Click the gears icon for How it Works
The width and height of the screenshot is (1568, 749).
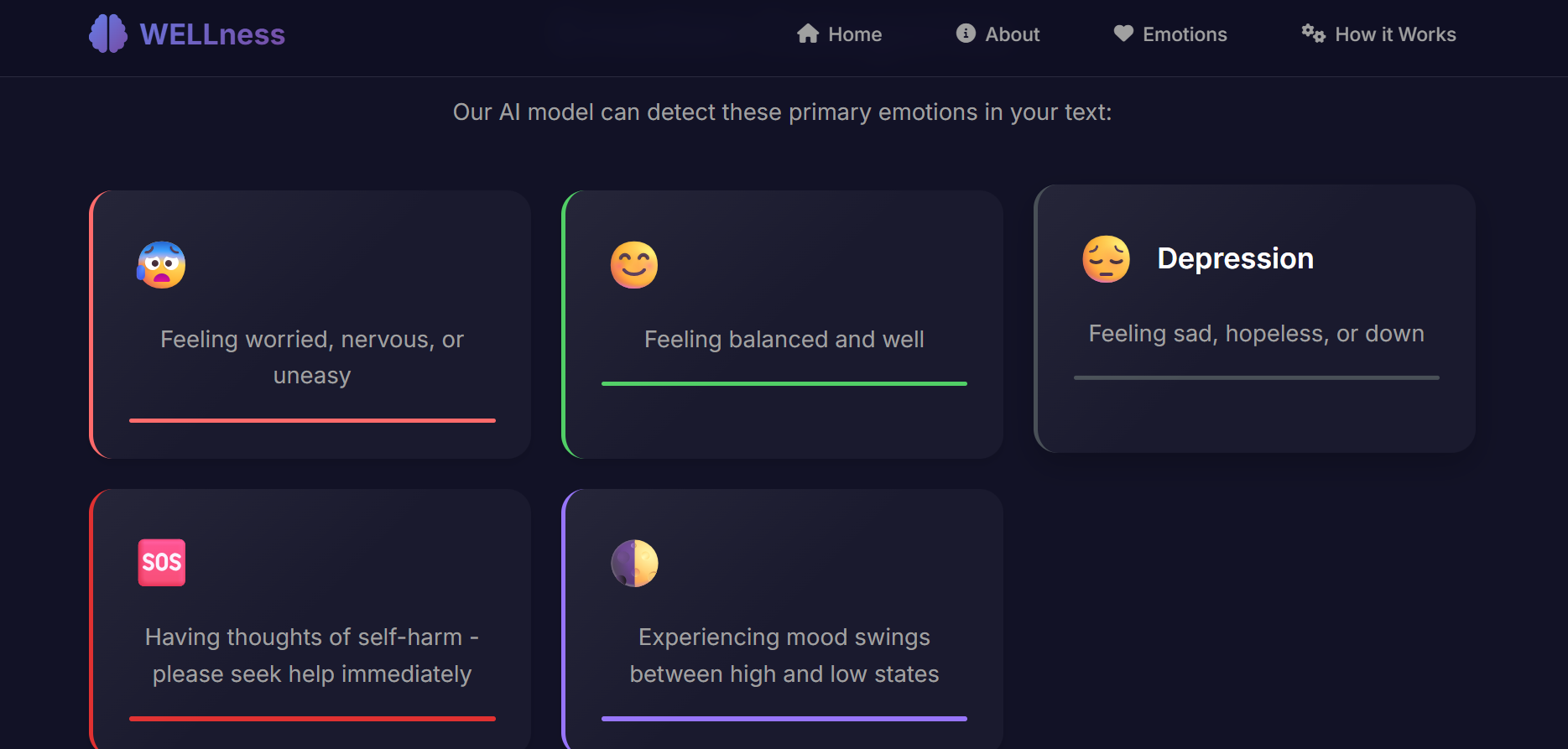[x=1312, y=34]
